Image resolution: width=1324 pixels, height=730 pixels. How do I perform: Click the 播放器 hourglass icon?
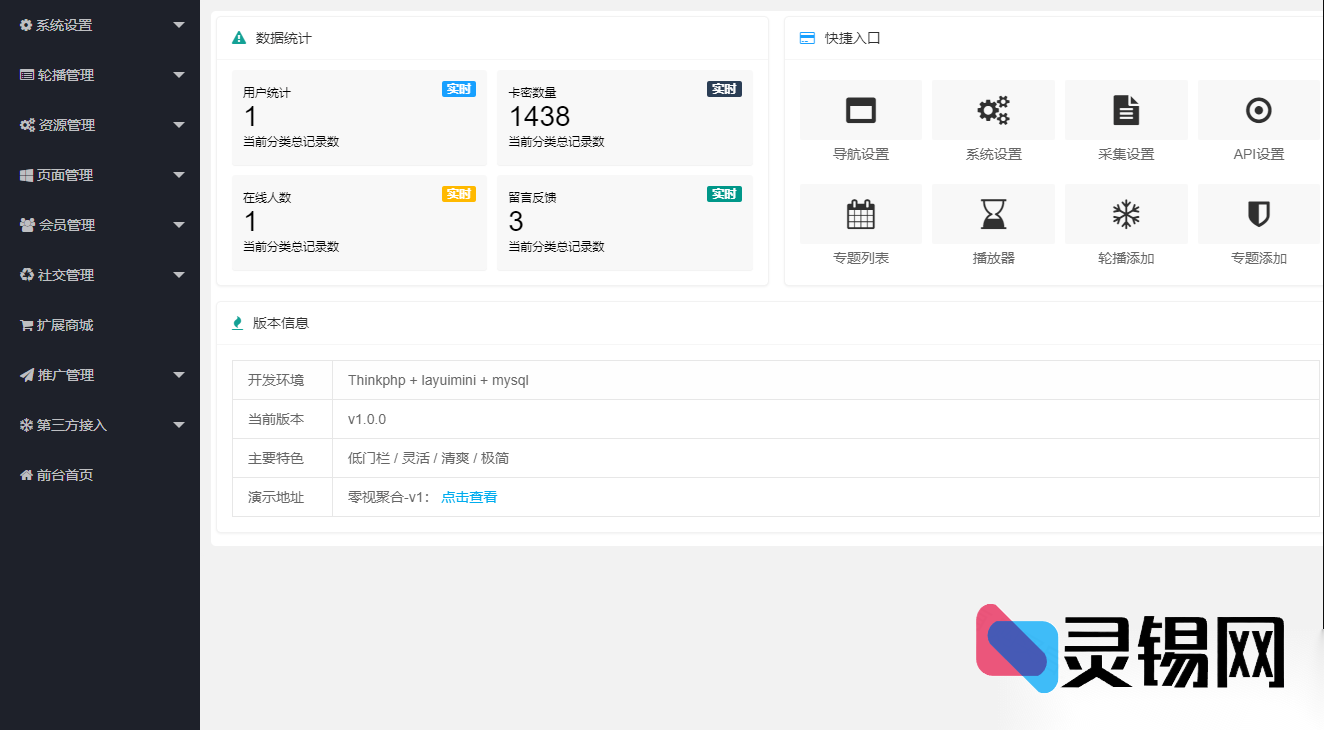[x=993, y=214]
